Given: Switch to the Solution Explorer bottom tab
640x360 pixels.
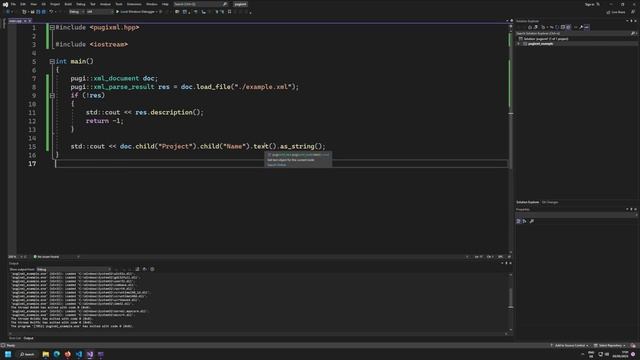Looking at the screenshot, I should (527, 202).
